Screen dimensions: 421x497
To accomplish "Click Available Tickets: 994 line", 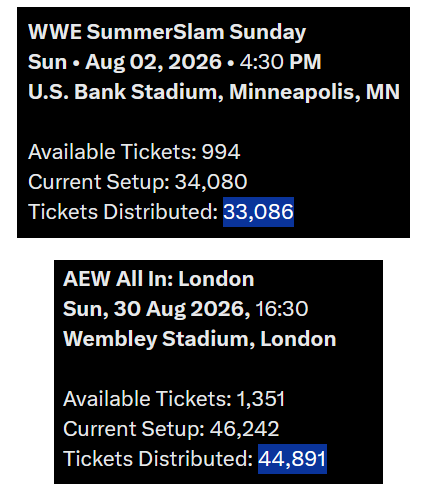I will tap(134, 152).
